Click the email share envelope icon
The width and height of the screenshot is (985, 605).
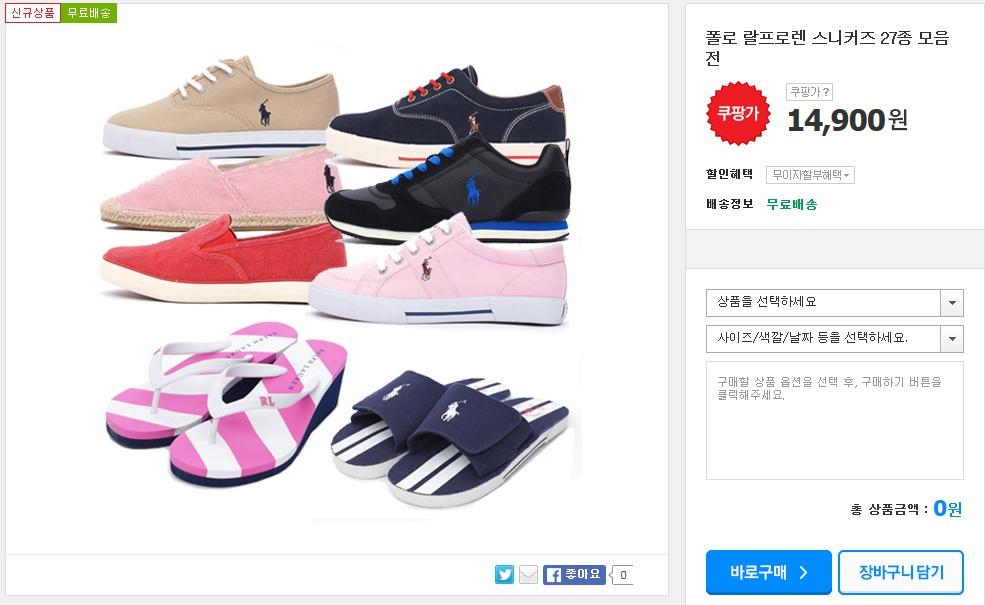(528, 574)
